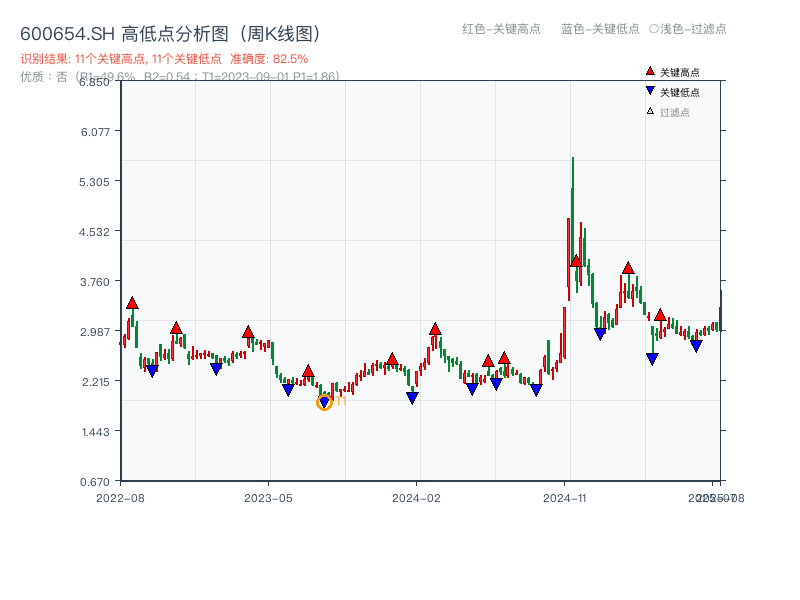This screenshot has width=800, height=600.
Task: Click the 关键低点 legend label
Action: (x=680, y=92)
